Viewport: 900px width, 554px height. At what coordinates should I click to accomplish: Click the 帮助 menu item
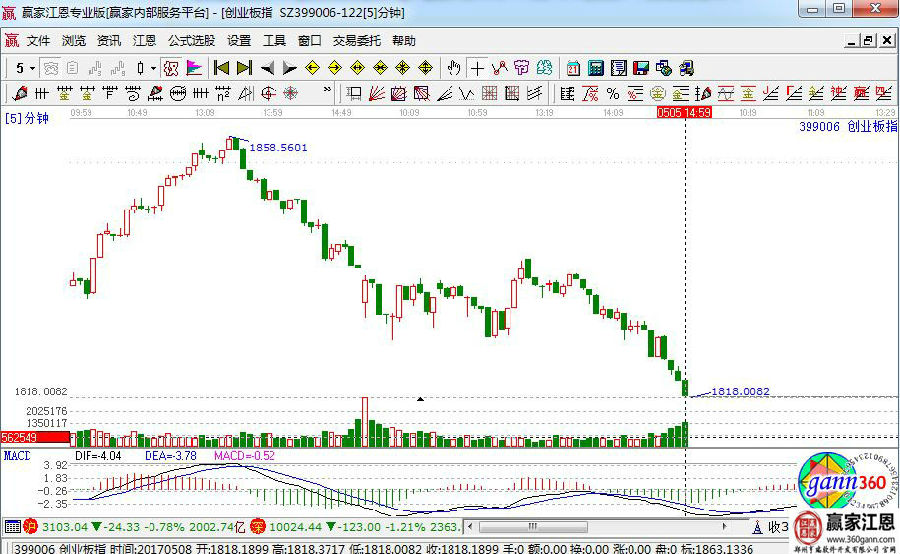point(404,41)
